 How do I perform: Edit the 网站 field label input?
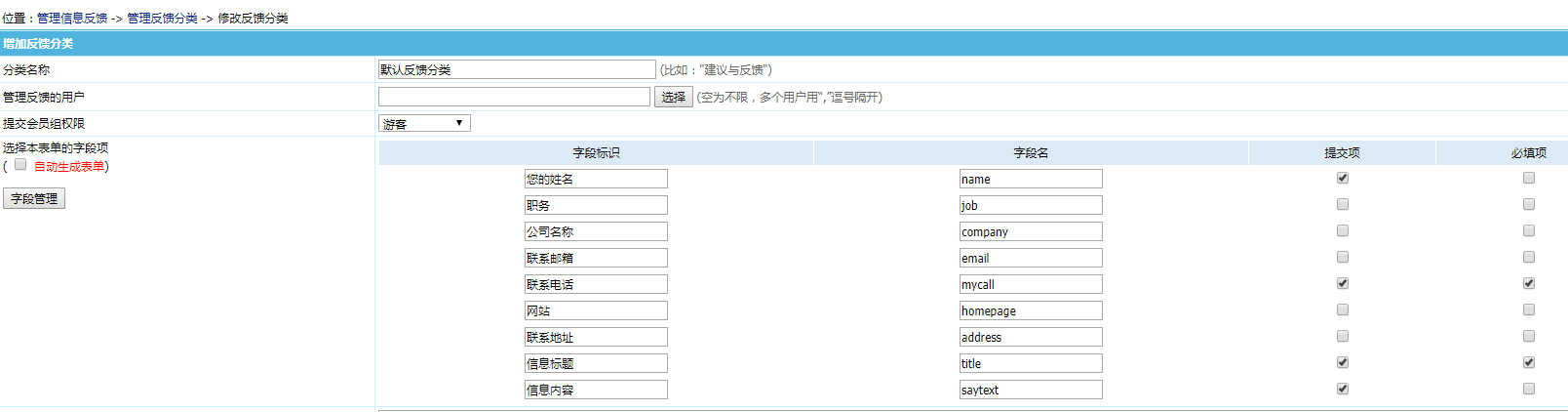[596, 310]
